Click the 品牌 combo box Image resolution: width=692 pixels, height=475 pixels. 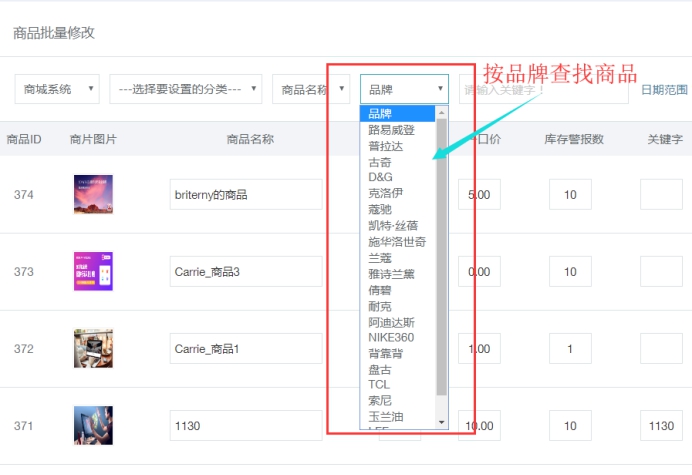tap(404, 89)
